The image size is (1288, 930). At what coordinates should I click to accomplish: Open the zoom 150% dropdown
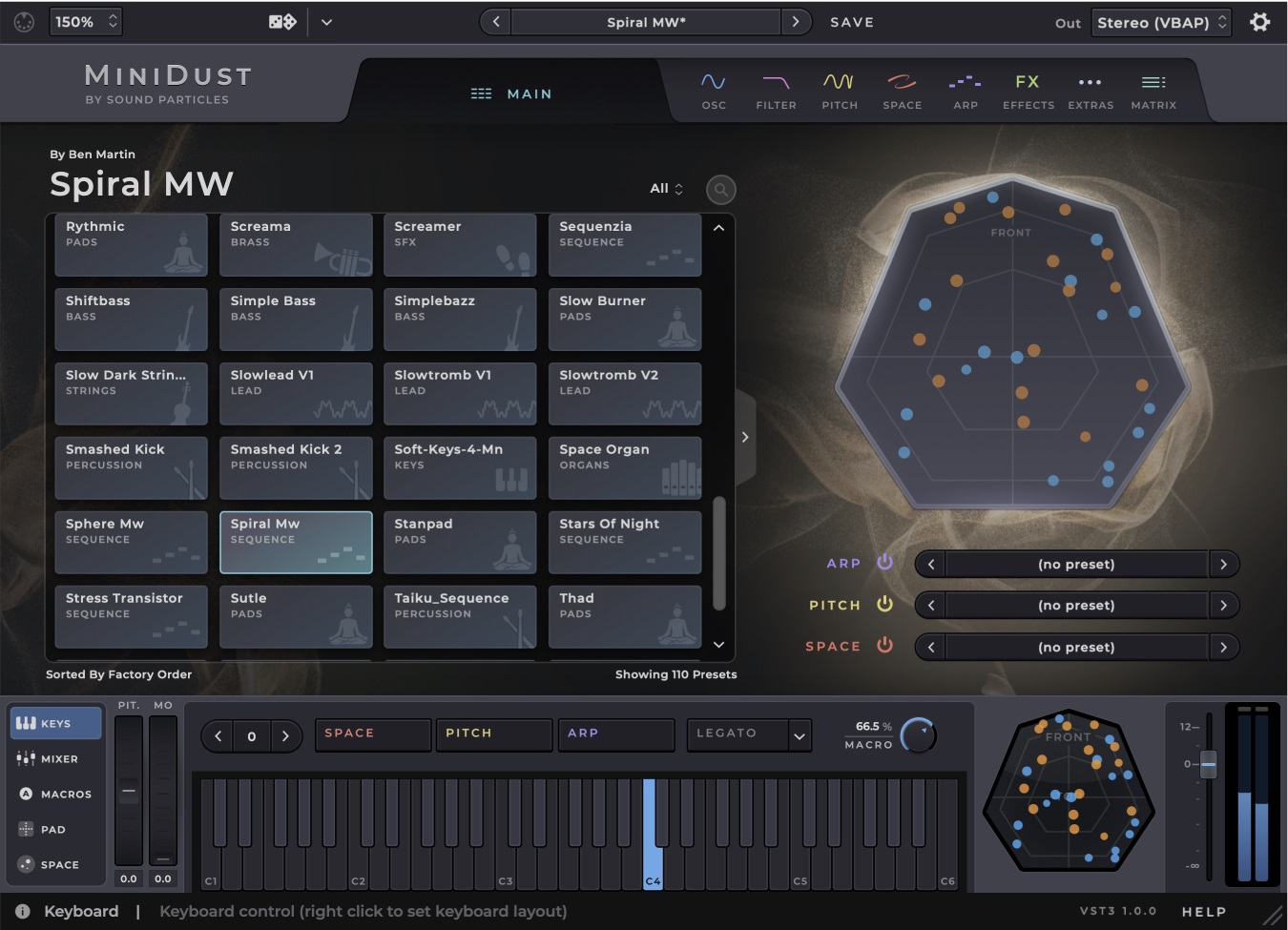[86, 21]
